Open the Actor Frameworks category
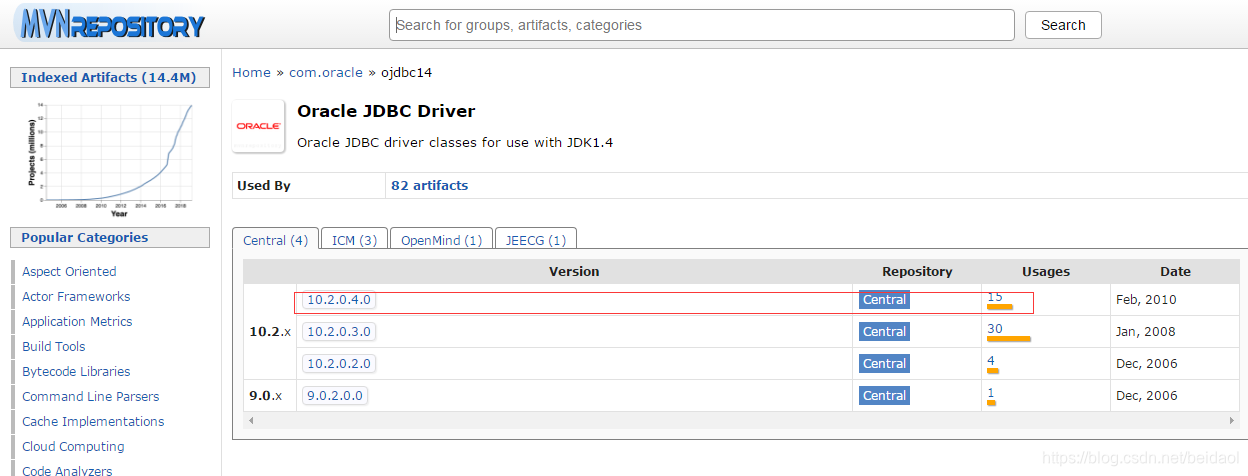1248x476 pixels. pyautogui.click(x=76, y=296)
